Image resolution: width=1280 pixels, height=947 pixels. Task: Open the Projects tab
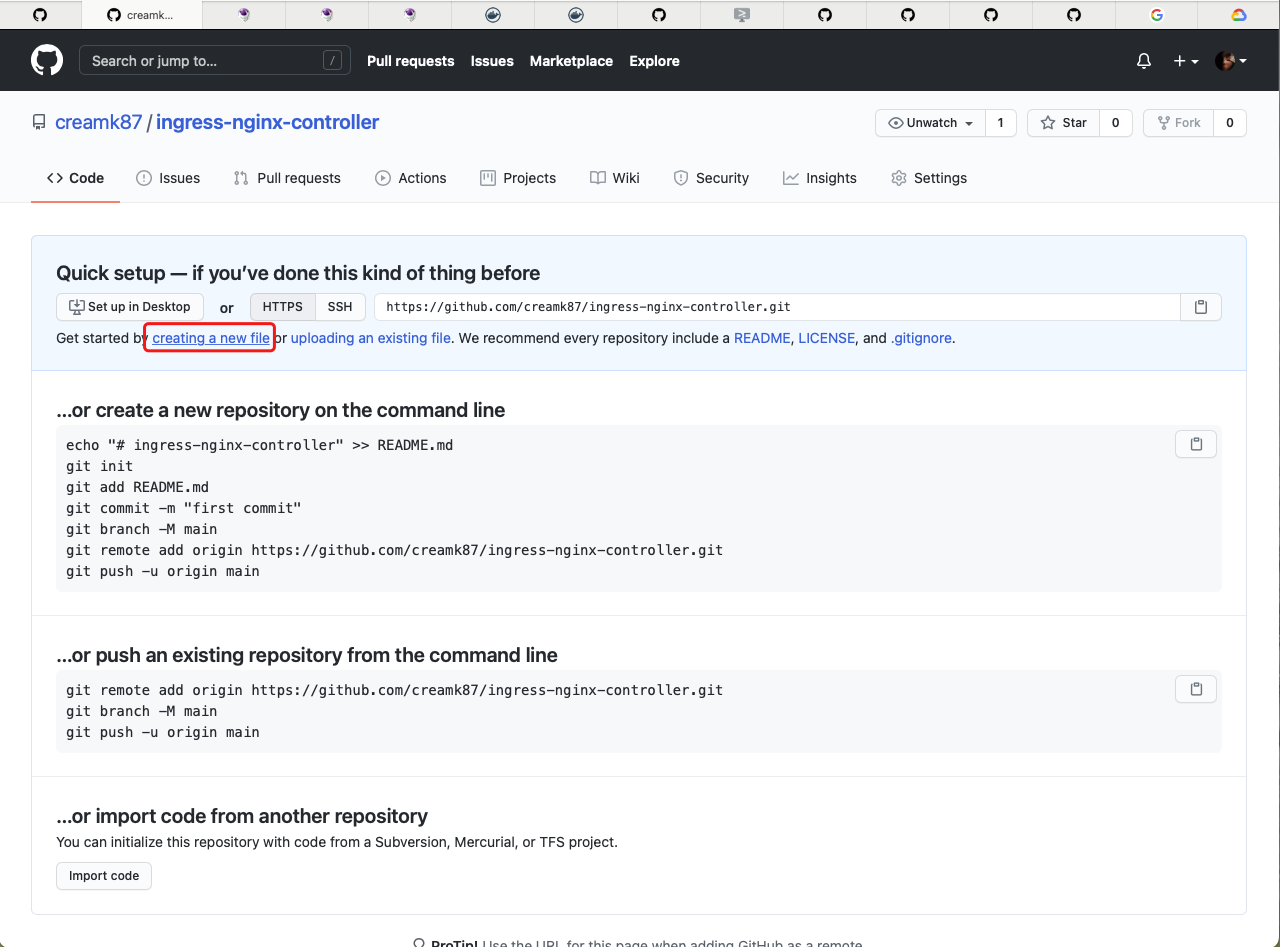(518, 178)
